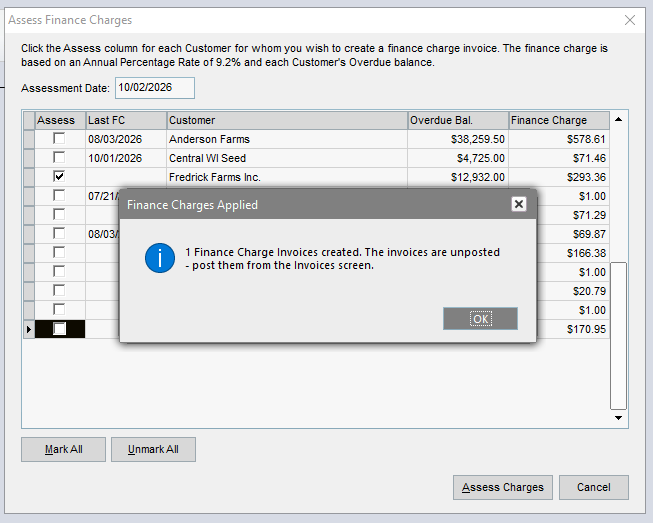653x523 pixels.
Task: Click the $170.95 finance charge cell
Action: [573, 329]
